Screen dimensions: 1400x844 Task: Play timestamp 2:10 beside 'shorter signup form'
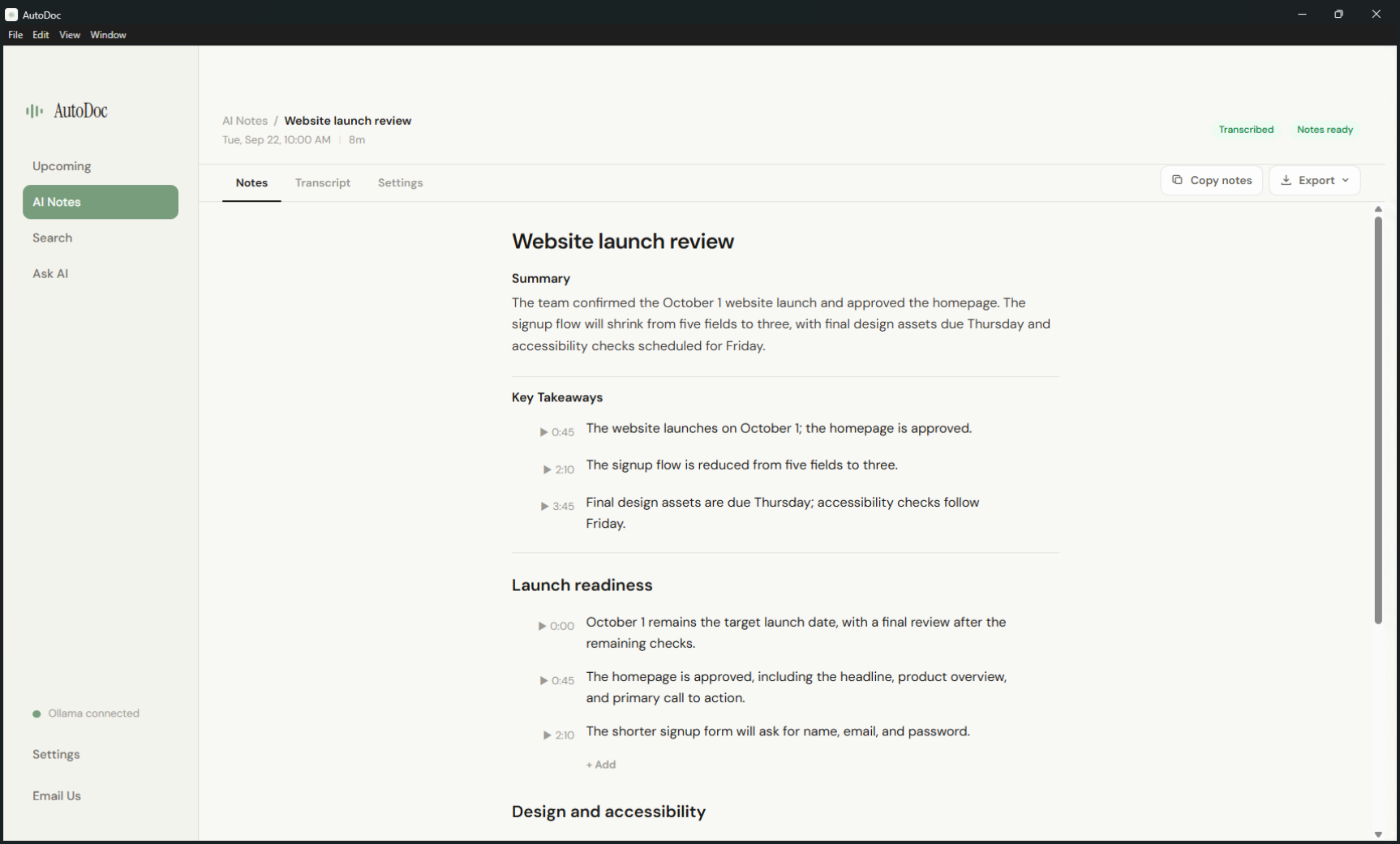559,735
